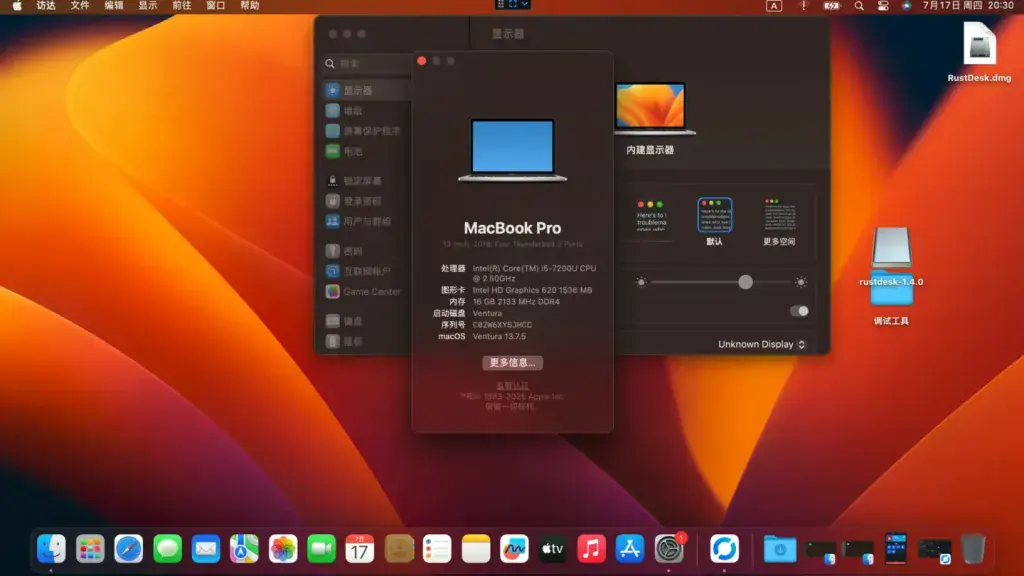1024x576 pixels.
Task: Select 鼠标 mouse in the settings sidebar
Action: pyautogui.click(x=344, y=341)
